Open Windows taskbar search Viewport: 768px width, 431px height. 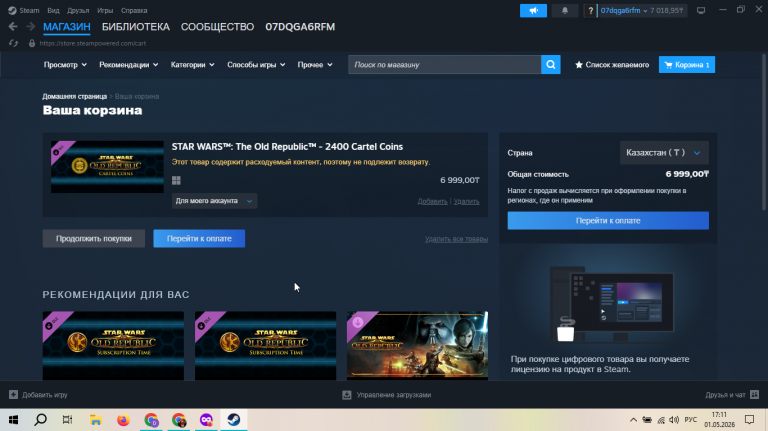point(41,420)
